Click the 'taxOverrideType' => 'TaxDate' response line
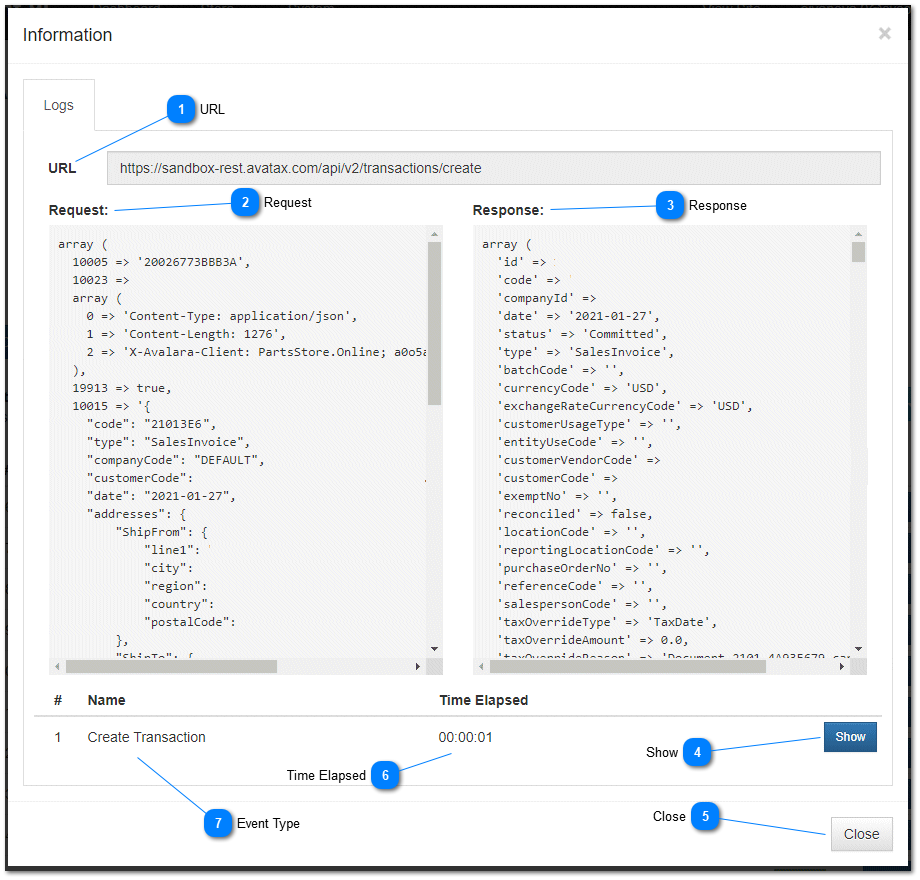The image size is (920, 880). click(x=607, y=621)
